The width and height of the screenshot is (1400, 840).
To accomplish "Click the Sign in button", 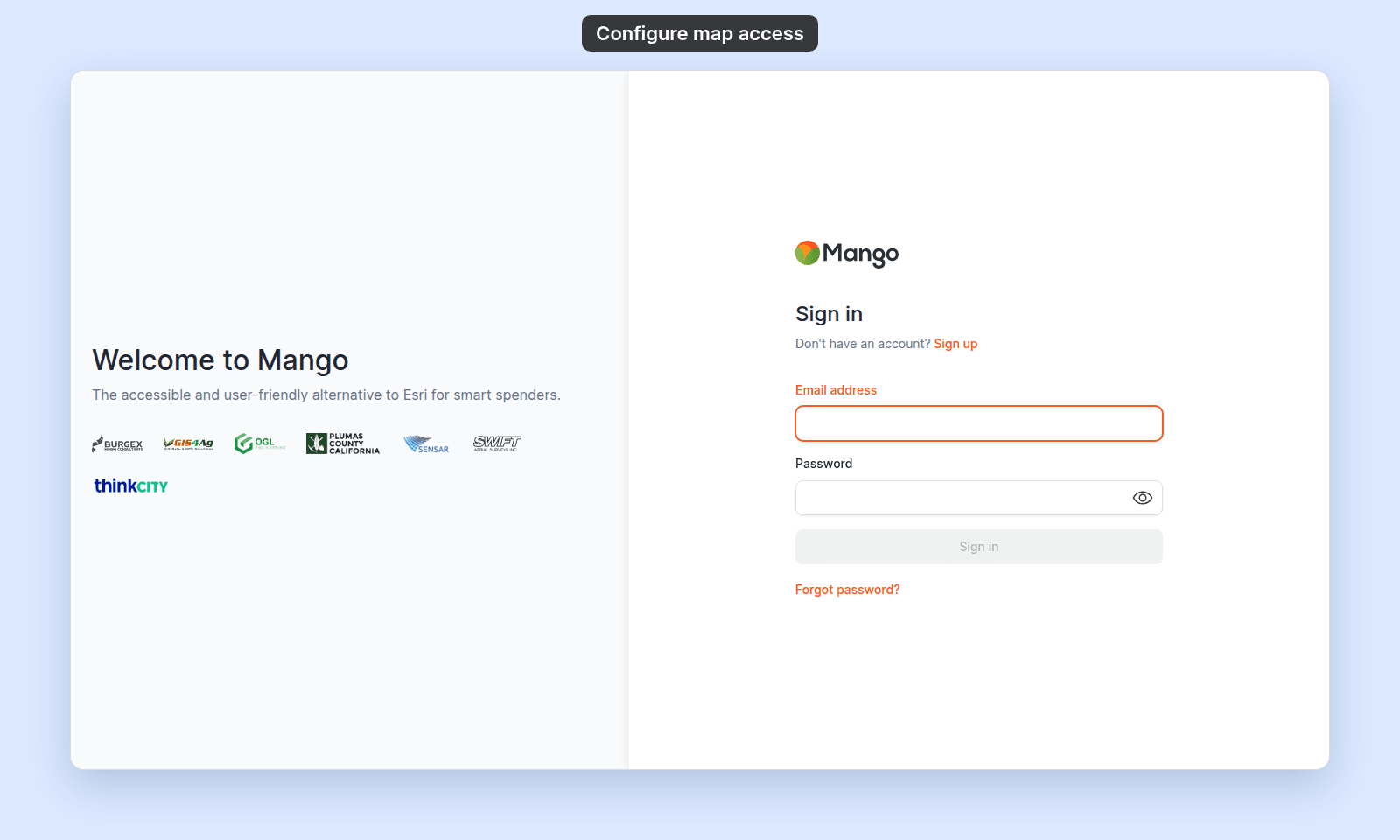I will [978, 547].
